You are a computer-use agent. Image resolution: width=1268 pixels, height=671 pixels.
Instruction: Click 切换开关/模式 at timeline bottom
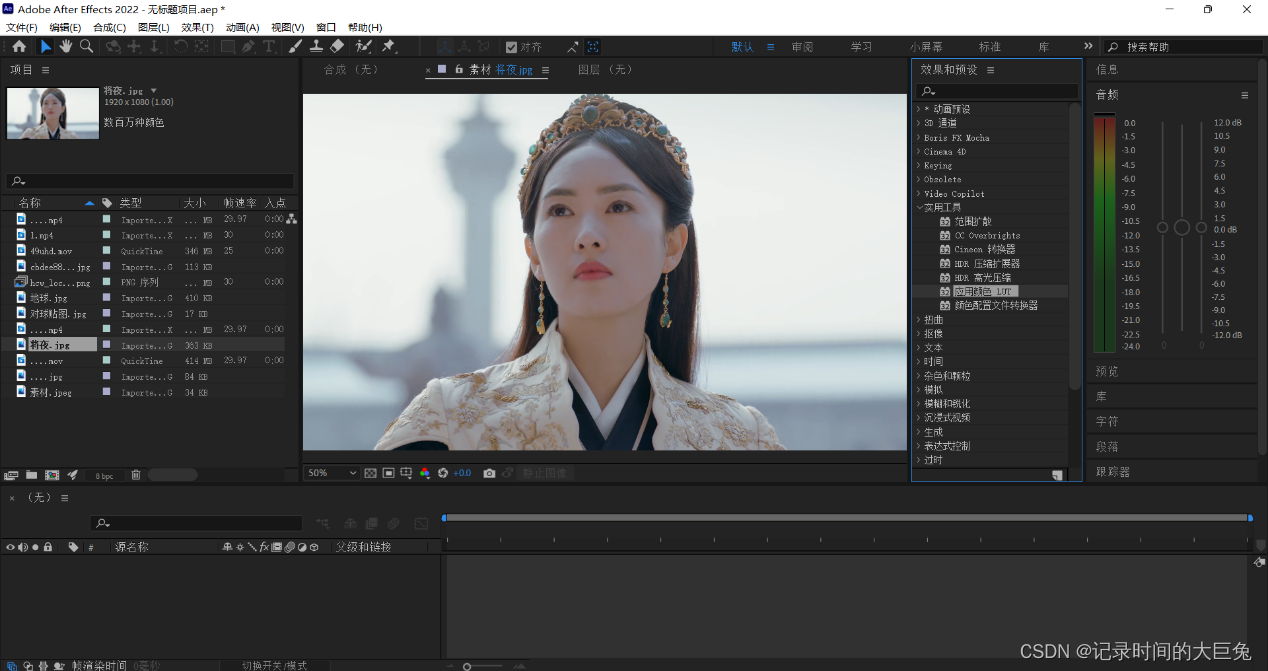coord(274,666)
